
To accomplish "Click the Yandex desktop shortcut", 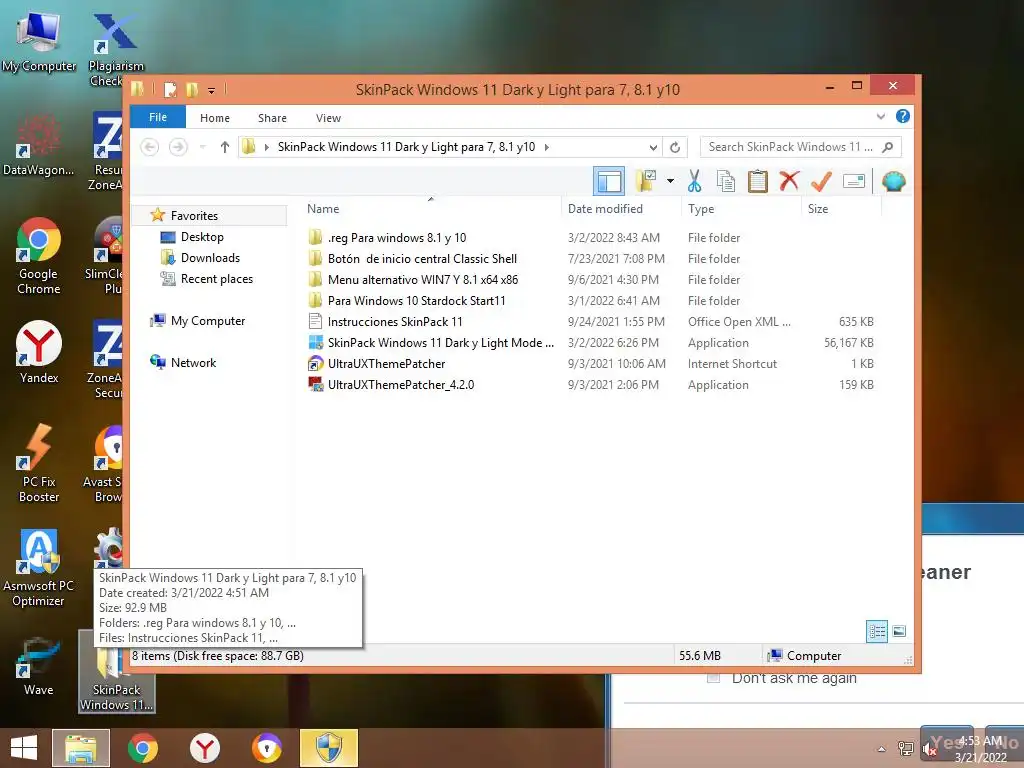I will tap(39, 353).
